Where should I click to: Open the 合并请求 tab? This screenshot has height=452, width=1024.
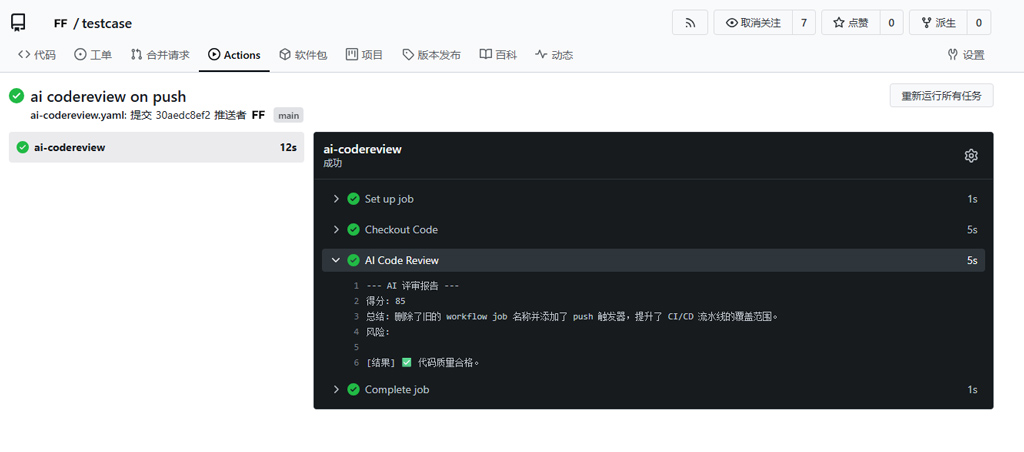tap(160, 55)
